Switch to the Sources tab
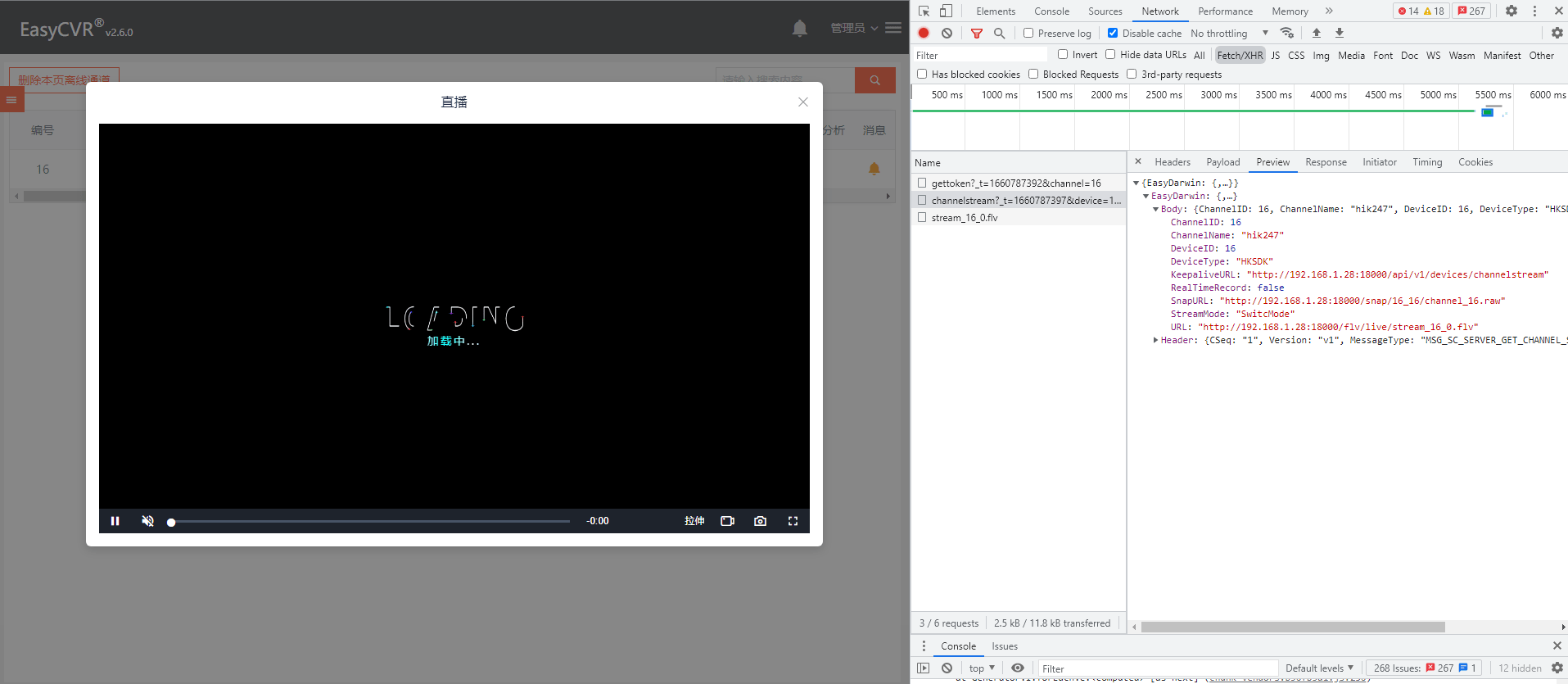 1105,11
